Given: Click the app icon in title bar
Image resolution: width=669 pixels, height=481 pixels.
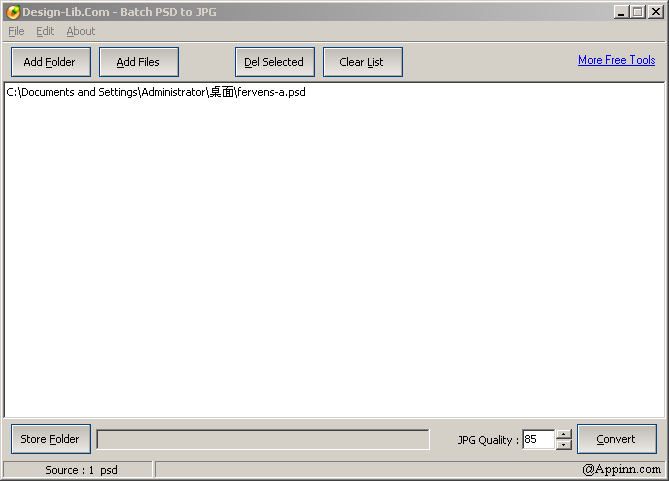Looking at the screenshot, I should pyautogui.click(x=12, y=12).
